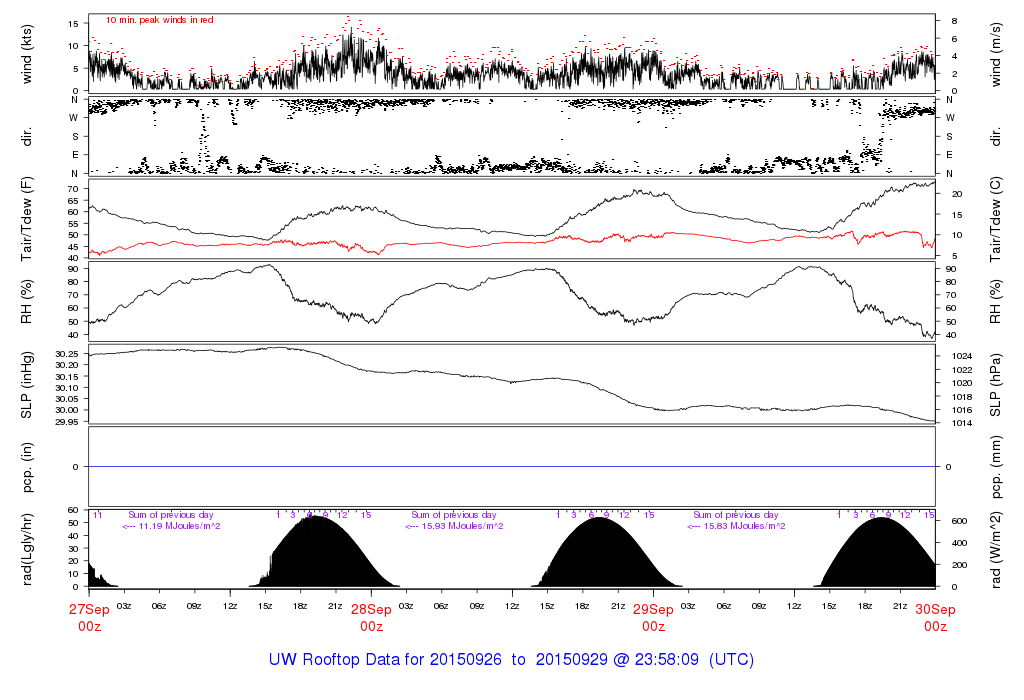Click the 'rad(Lgly/hr)' axis label

26,548
